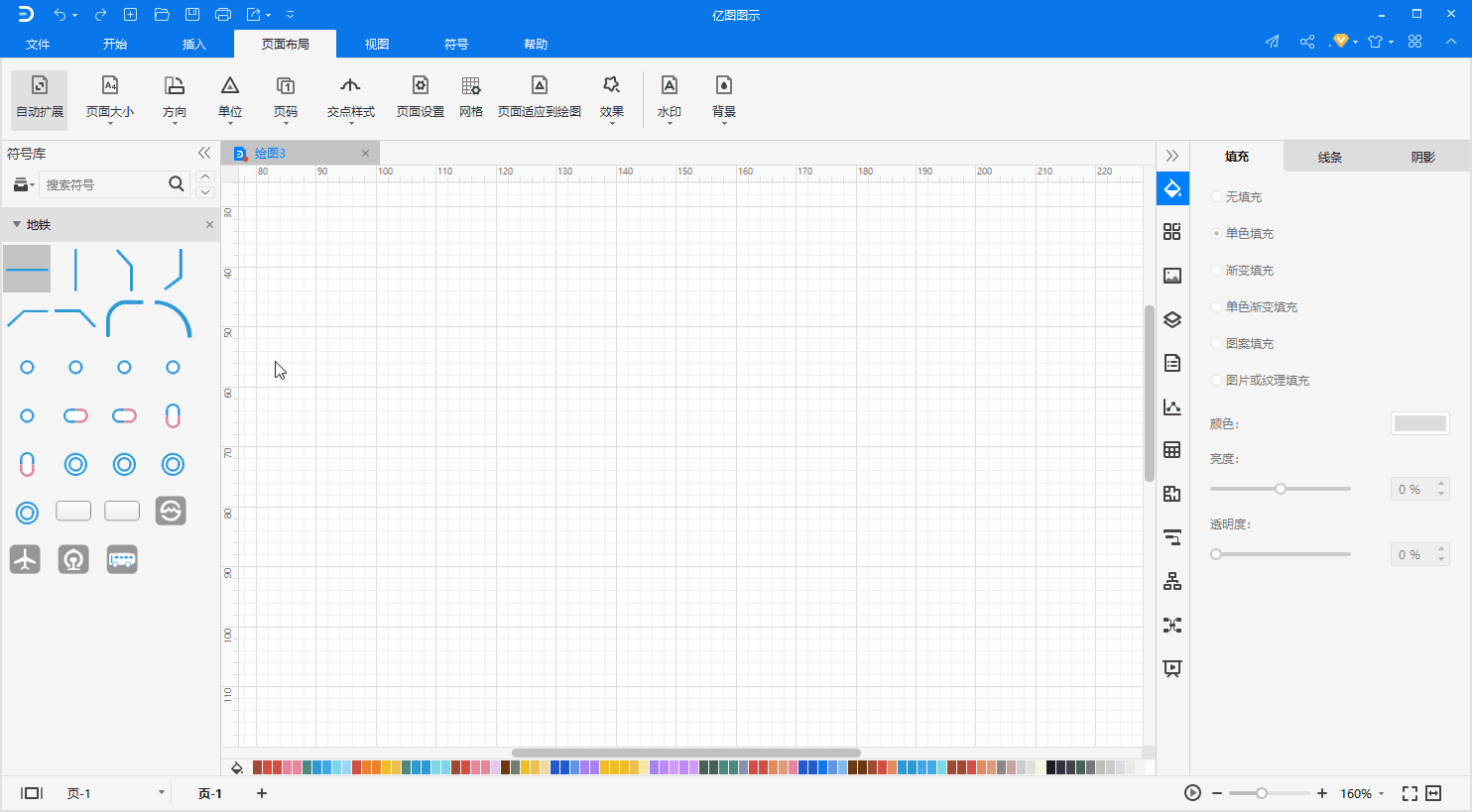Click the zoom out minus button
1472x812 pixels.
coord(1217,793)
